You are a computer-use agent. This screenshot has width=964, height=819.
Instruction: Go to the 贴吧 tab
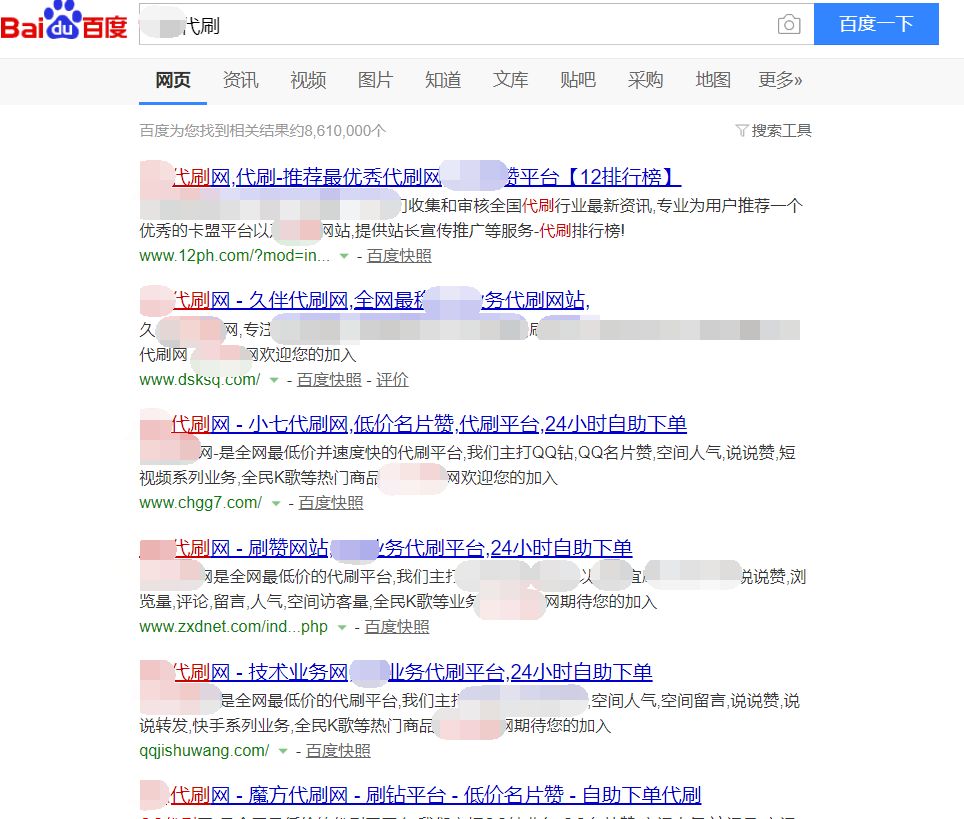coord(578,80)
